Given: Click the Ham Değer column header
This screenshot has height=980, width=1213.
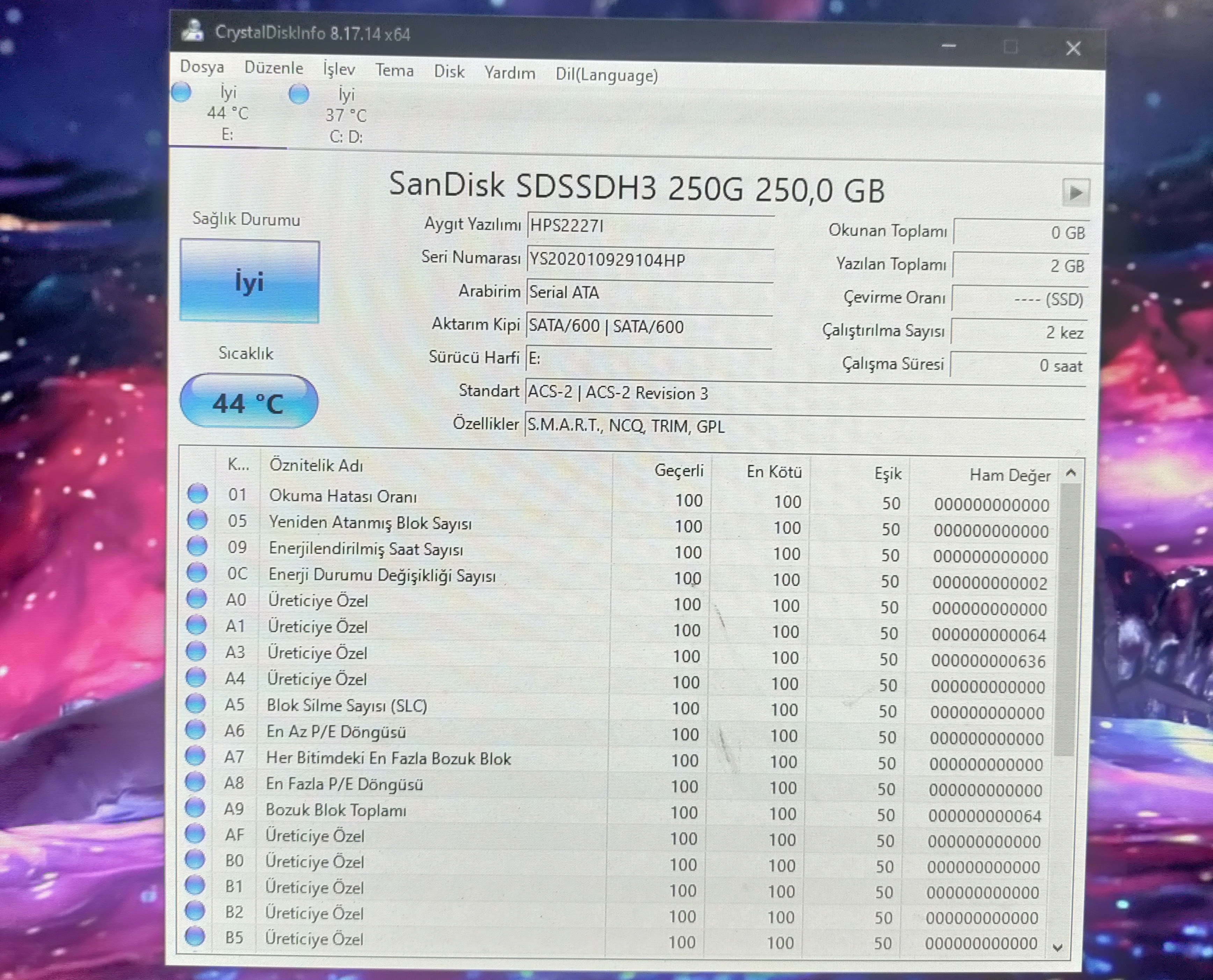Looking at the screenshot, I should tap(1009, 475).
